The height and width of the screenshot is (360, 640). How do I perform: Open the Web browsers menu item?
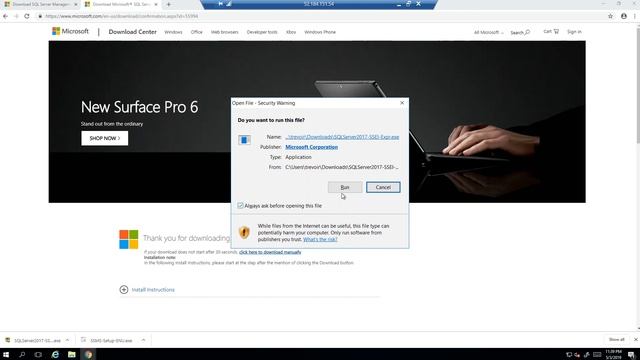(x=224, y=32)
